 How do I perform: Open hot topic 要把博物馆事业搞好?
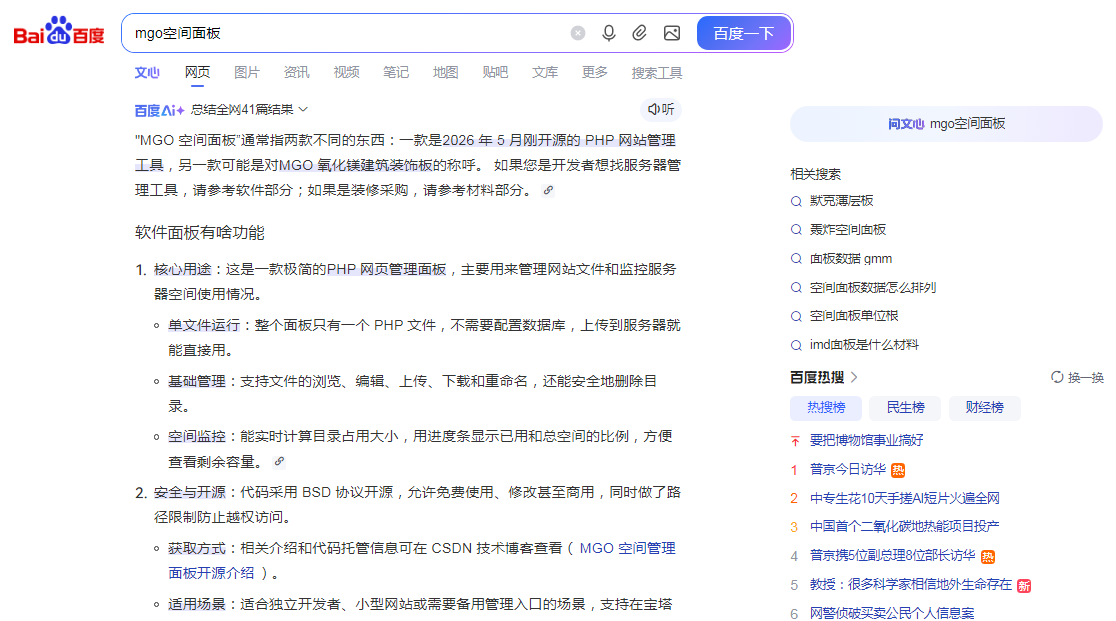(x=867, y=440)
